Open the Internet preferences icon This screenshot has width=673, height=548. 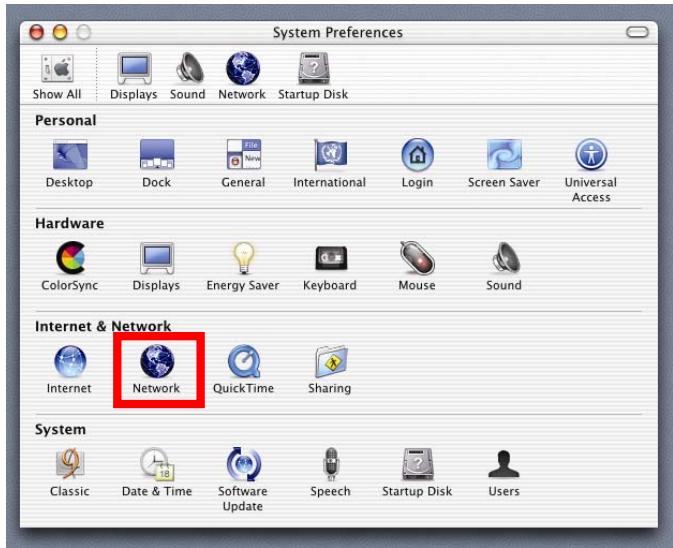pyautogui.click(x=70, y=361)
